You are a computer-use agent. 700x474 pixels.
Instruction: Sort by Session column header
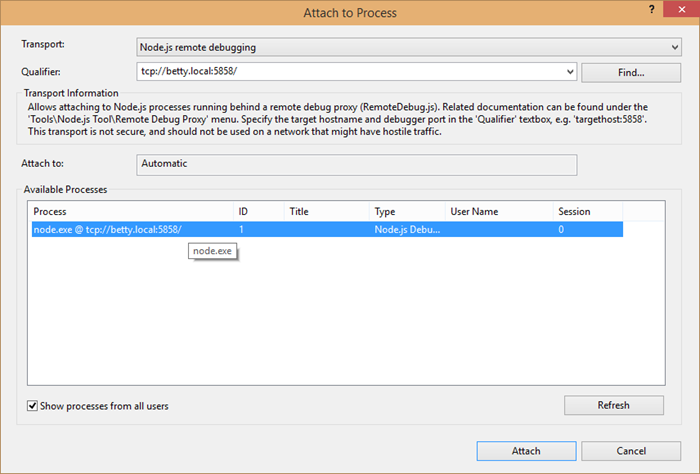pyautogui.click(x=587, y=212)
